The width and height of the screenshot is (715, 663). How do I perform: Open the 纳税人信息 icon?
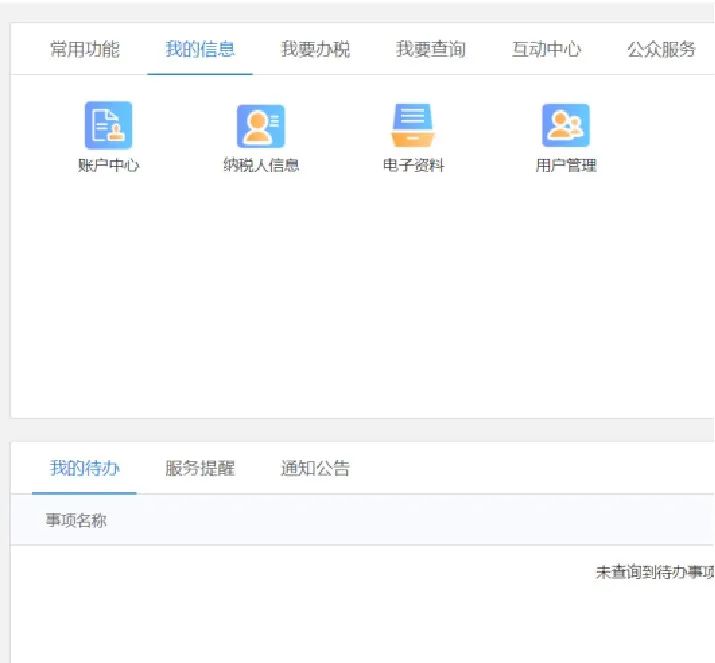click(x=261, y=126)
